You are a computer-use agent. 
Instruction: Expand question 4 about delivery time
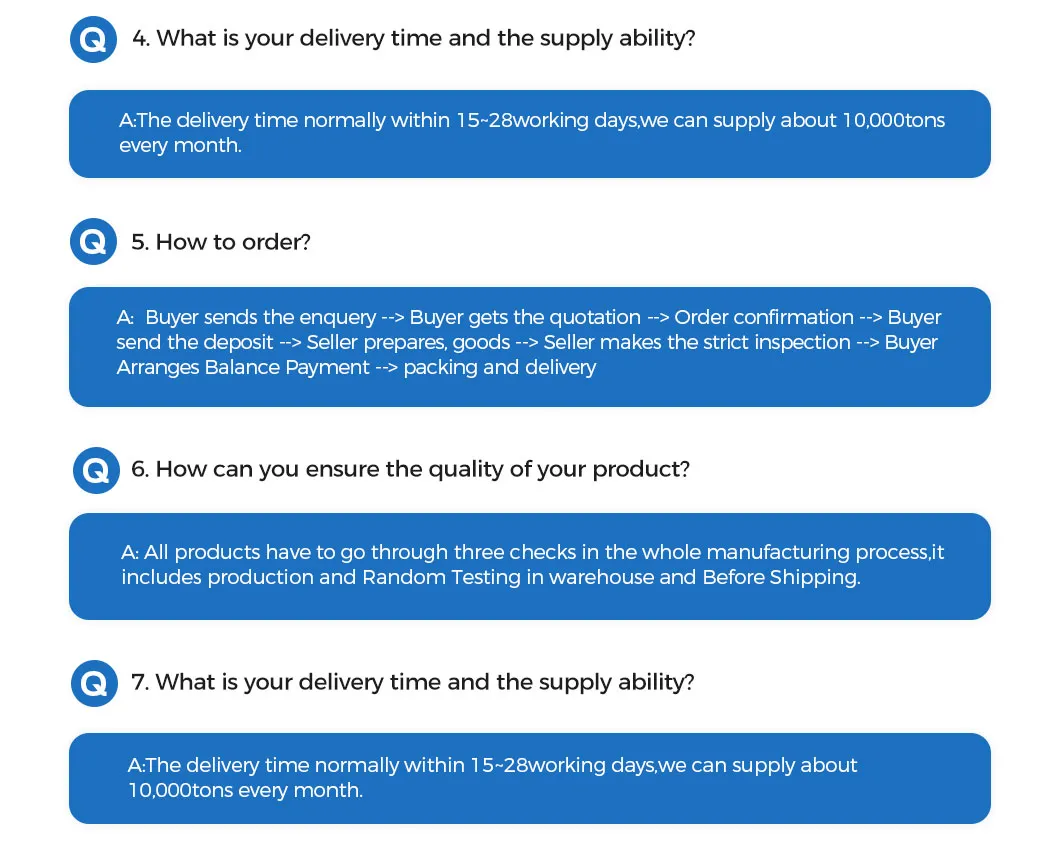(x=415, y=39)
